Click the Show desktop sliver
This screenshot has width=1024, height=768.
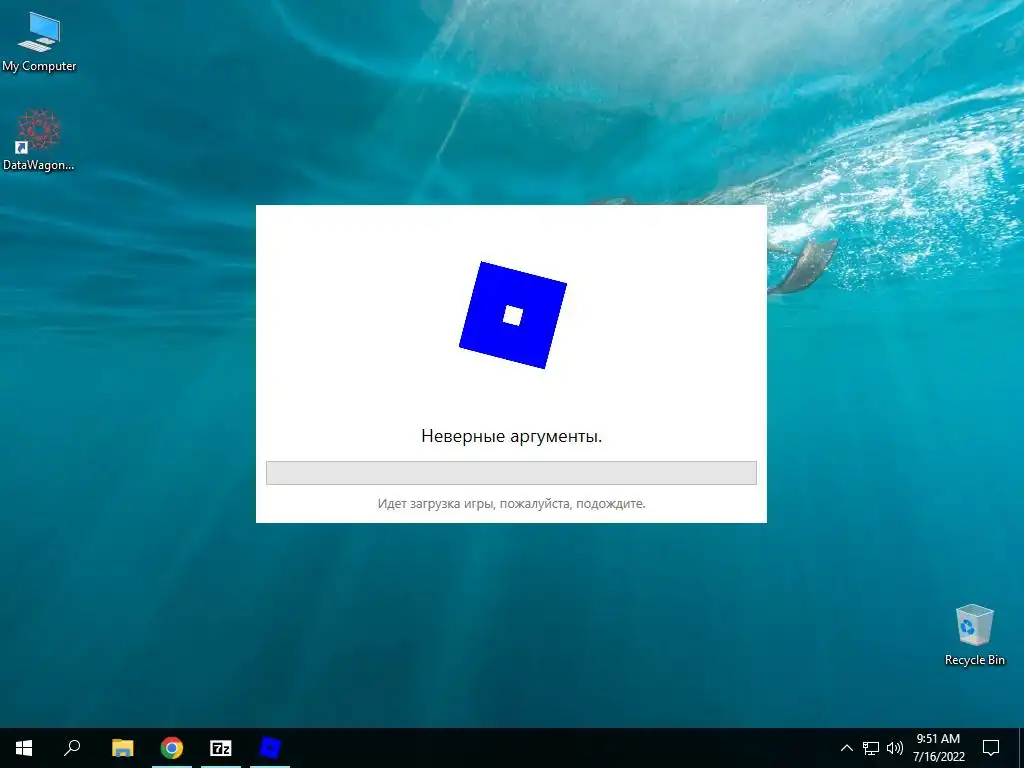point(1021,748)
